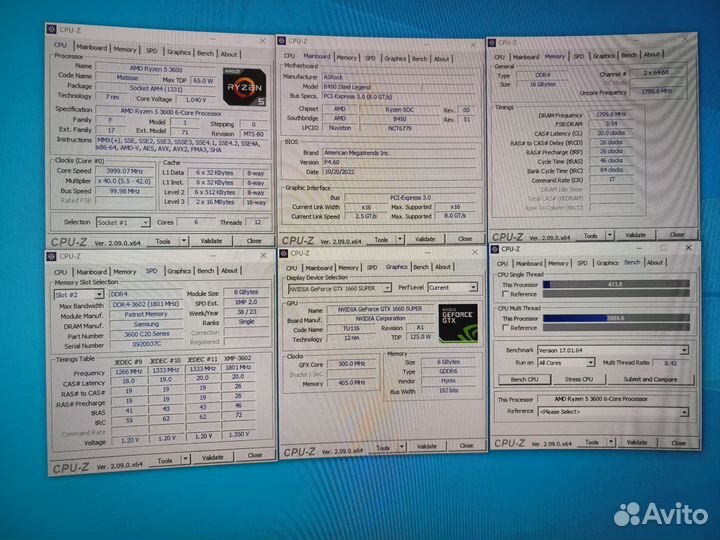Click the CPU-Z title icon in the Mainboard window
The height and width of the screenshot is (540, 720).
[281, 41]
